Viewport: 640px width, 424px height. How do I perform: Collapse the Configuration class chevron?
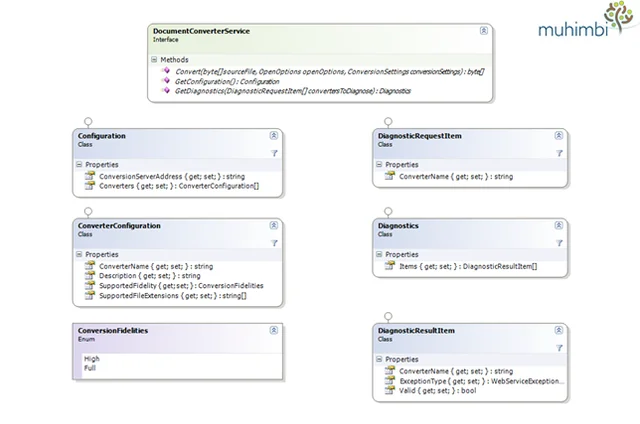tap(274, 135)
